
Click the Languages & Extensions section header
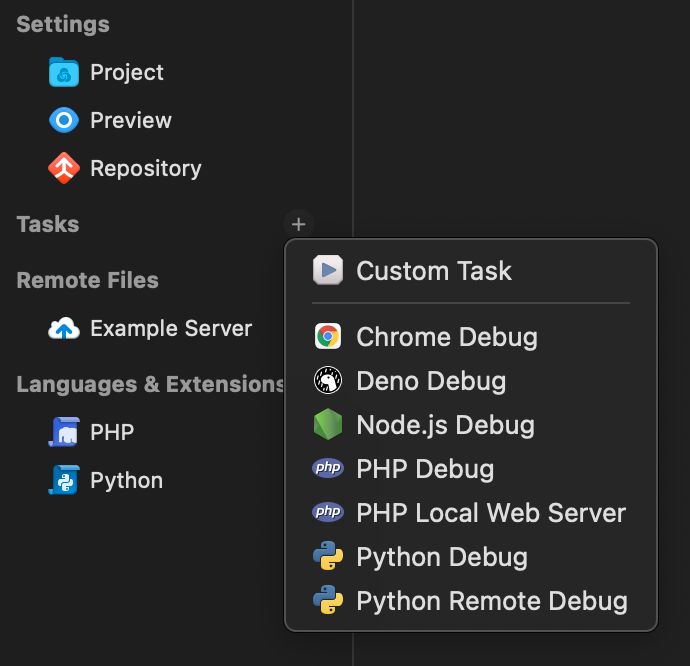tap(150, 384)
